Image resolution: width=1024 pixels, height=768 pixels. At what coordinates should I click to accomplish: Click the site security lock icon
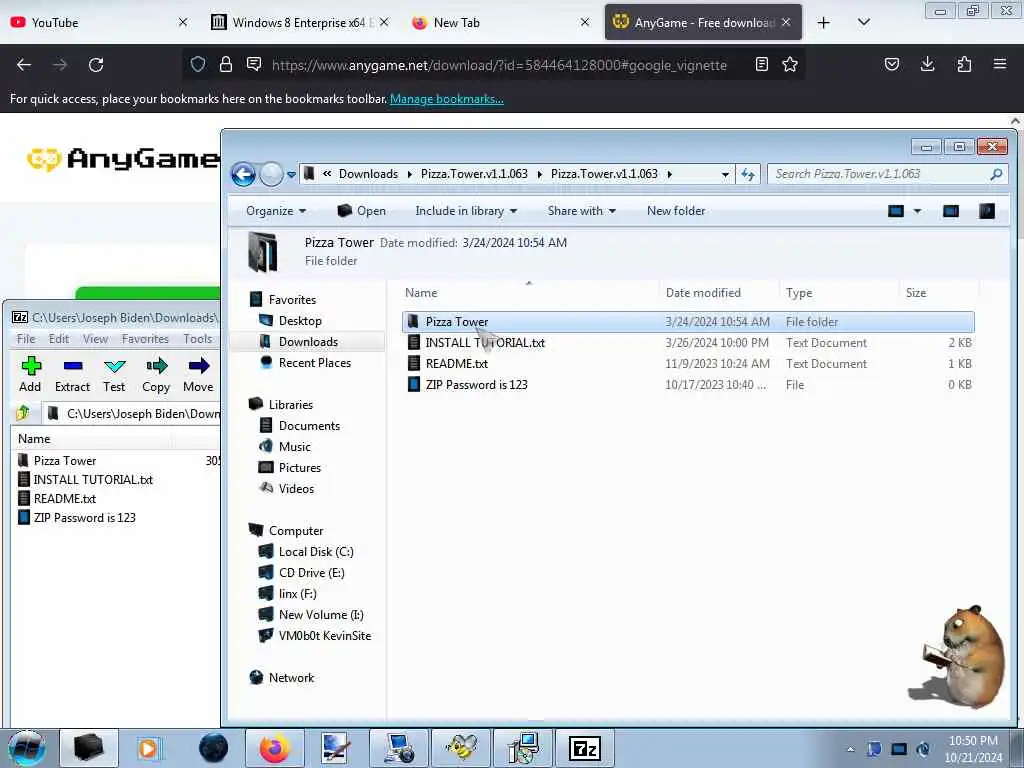[226, 64]
